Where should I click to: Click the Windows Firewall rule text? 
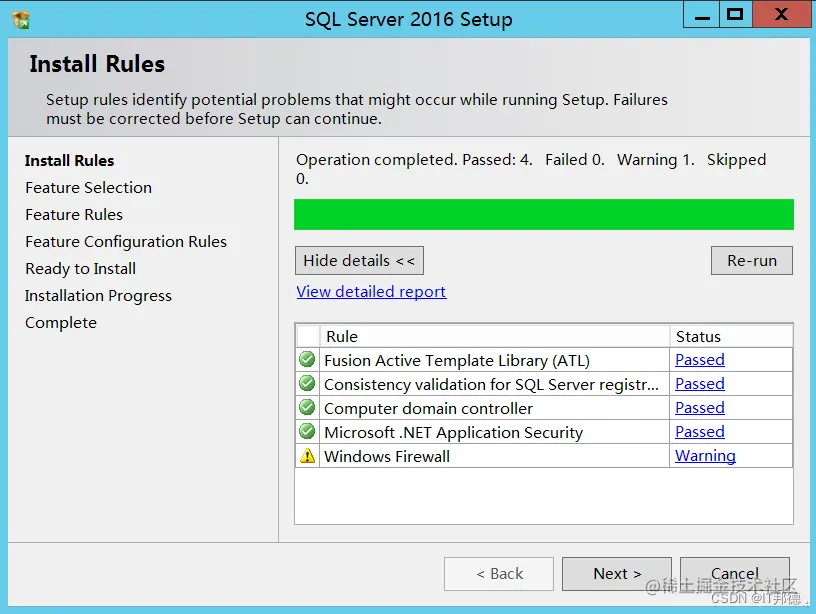(387, 456)
